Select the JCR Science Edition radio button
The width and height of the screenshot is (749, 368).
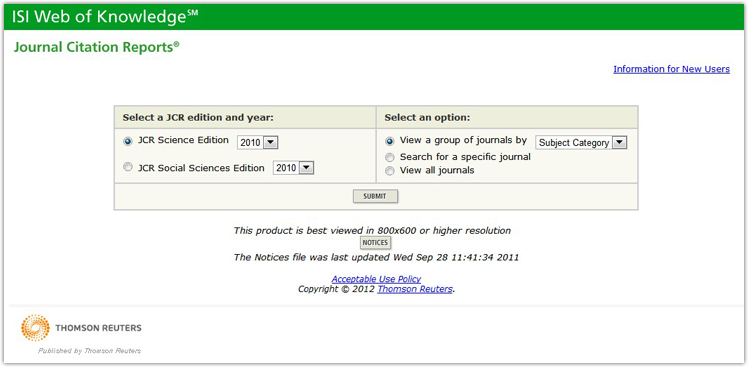tap(128, 141)
